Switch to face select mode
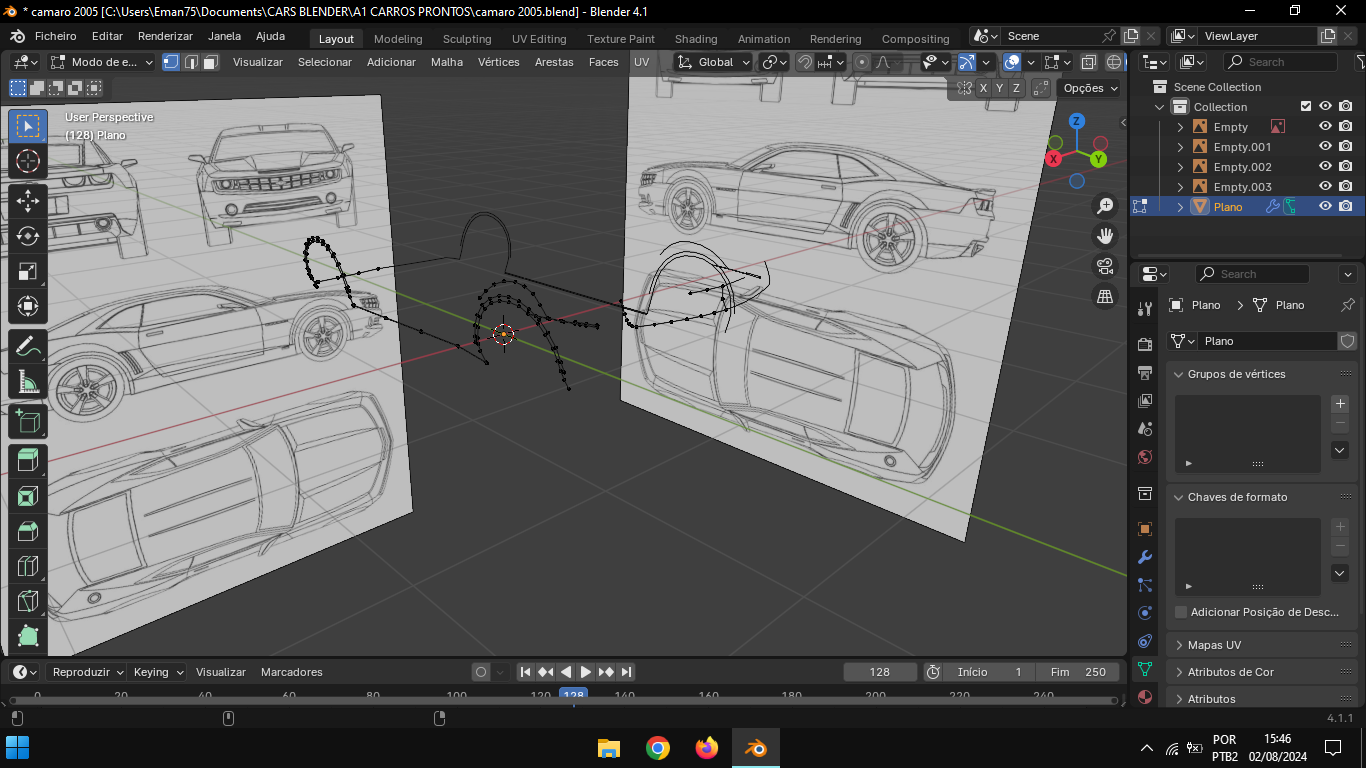The width and height of the screenshot is (1366, 768). [210, 62]
